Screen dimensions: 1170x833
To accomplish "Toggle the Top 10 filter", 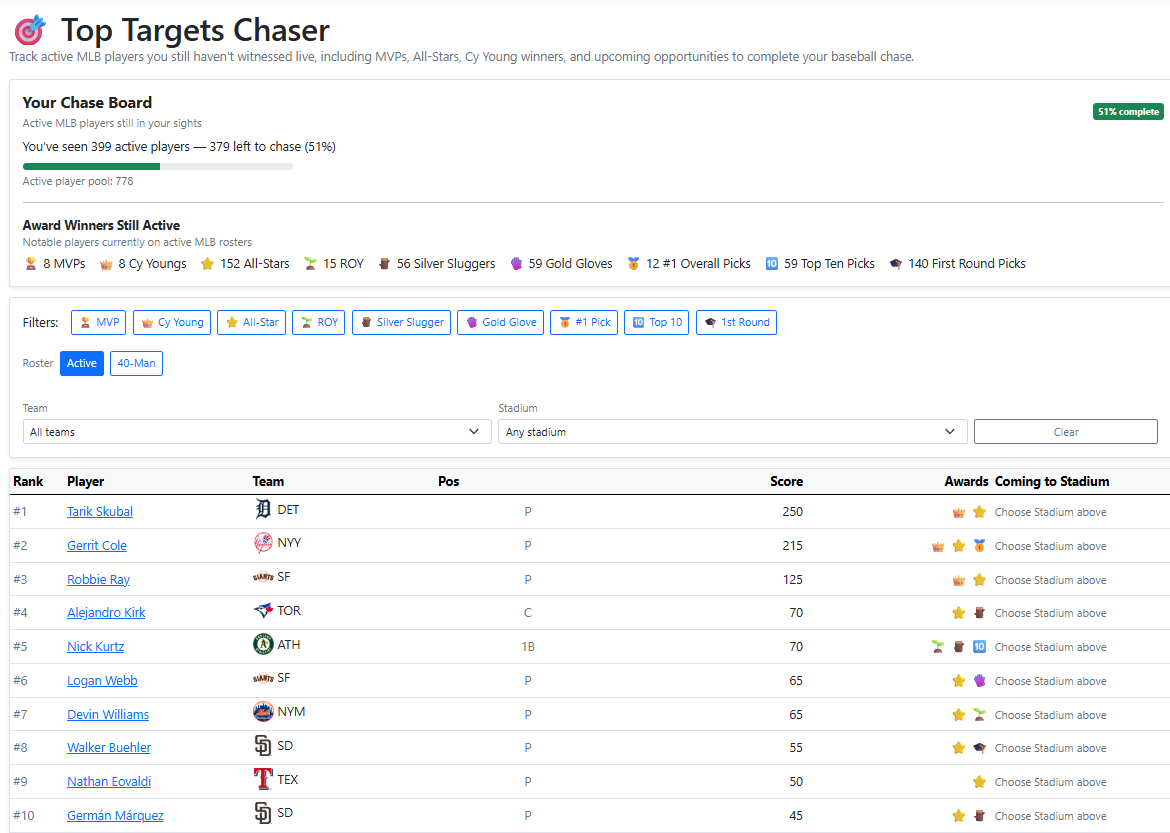I will 657,322.
